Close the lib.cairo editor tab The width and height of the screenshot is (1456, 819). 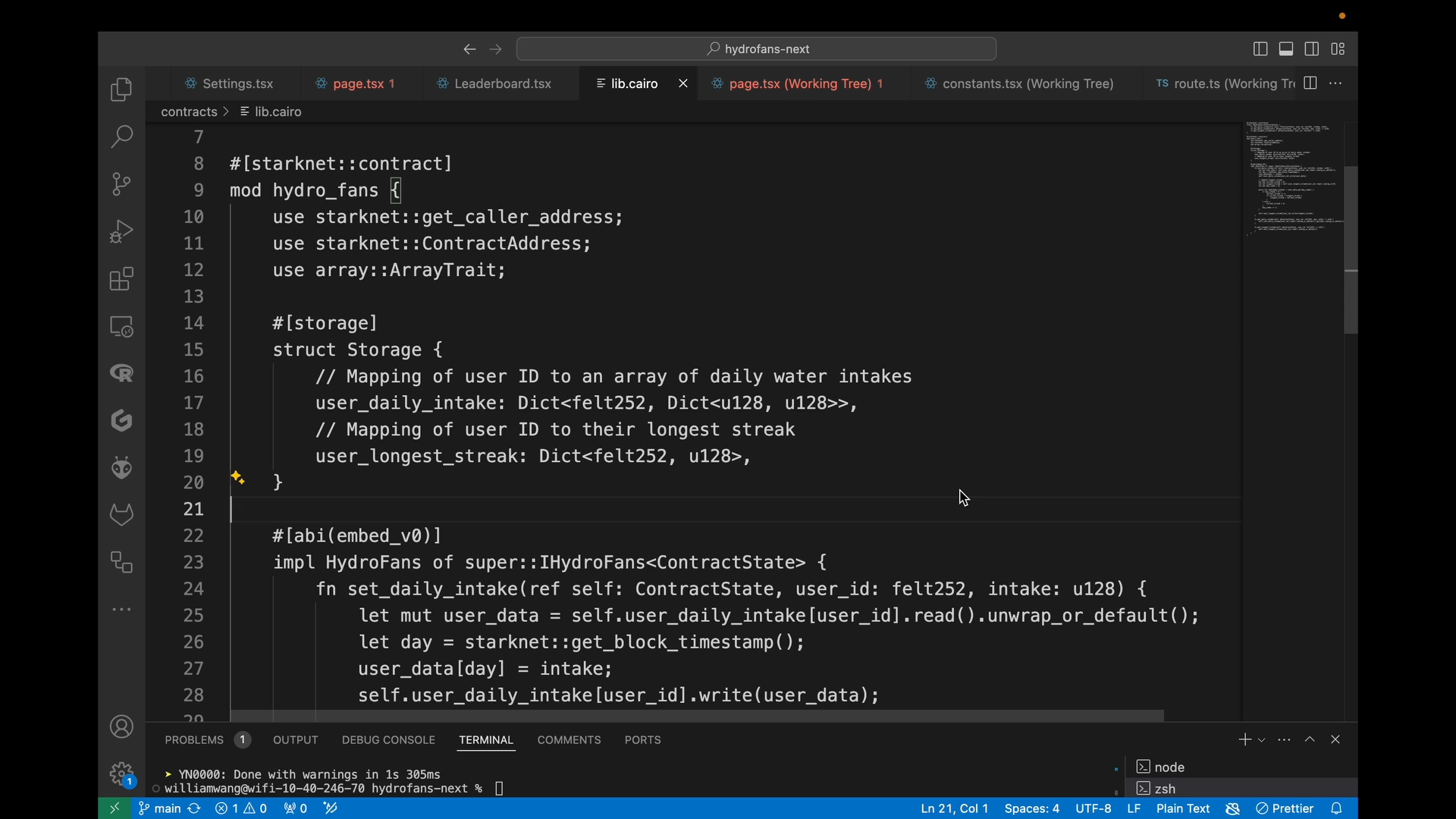683,83
